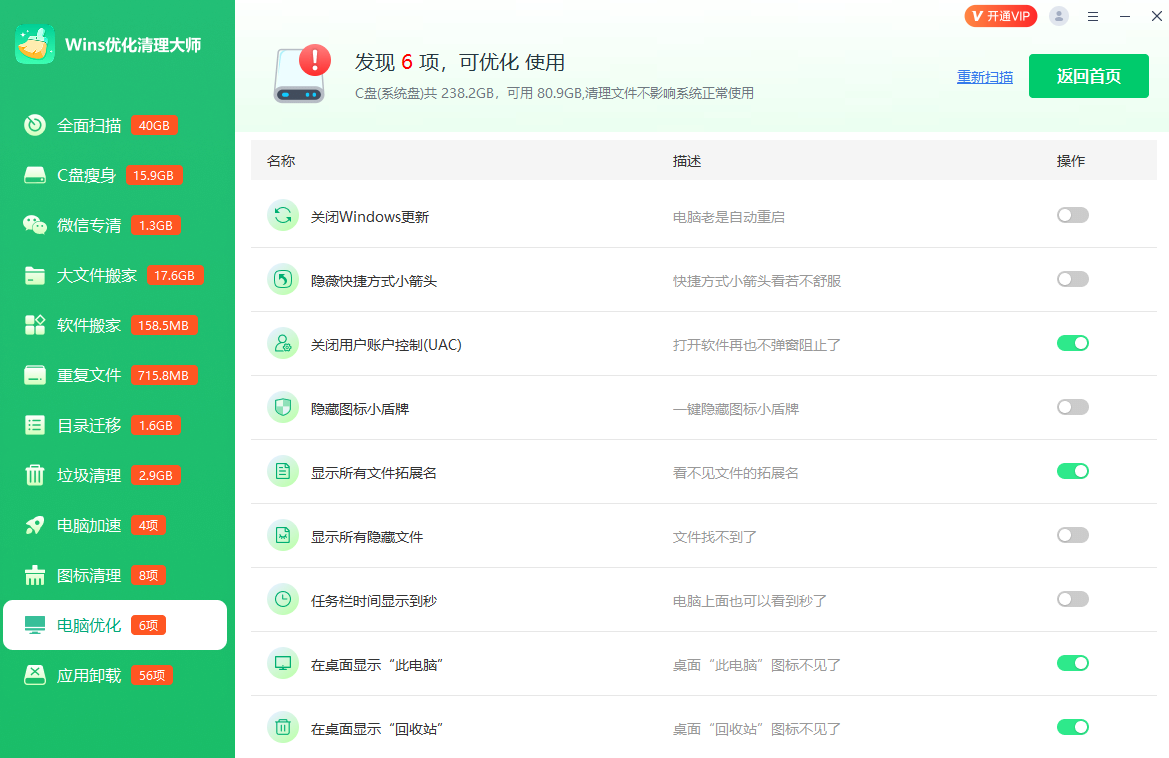
Task: Click the 关闭用户账户控制 user icon
Action: pos(283,344)
